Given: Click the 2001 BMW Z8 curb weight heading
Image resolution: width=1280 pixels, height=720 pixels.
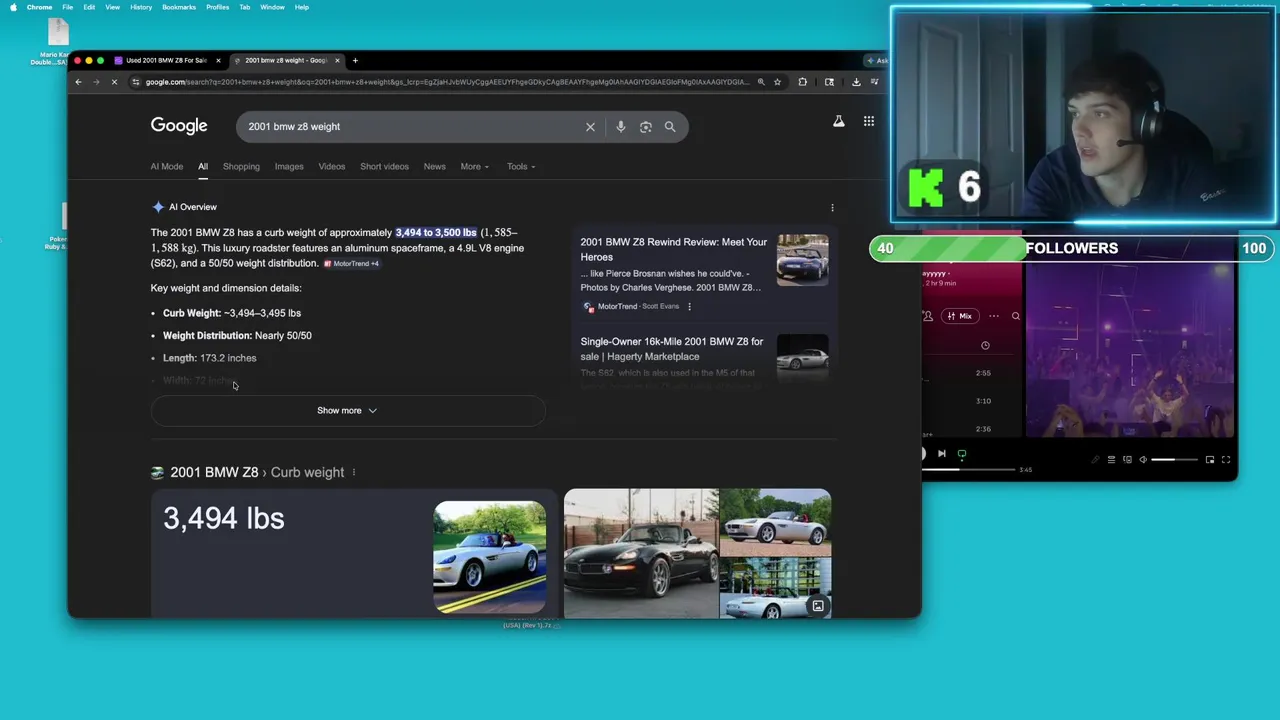Looking at the screenshot, I should click(257, 472).
